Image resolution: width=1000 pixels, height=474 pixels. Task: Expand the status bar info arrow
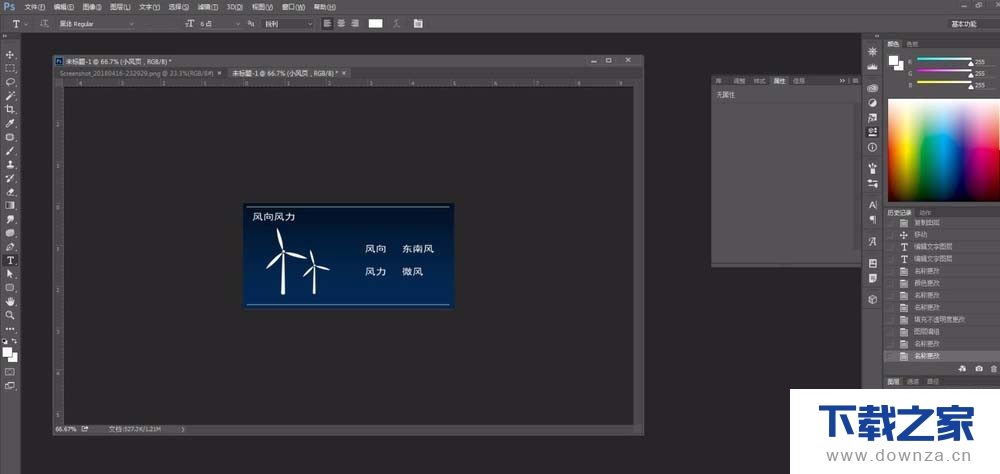[183, 429]
